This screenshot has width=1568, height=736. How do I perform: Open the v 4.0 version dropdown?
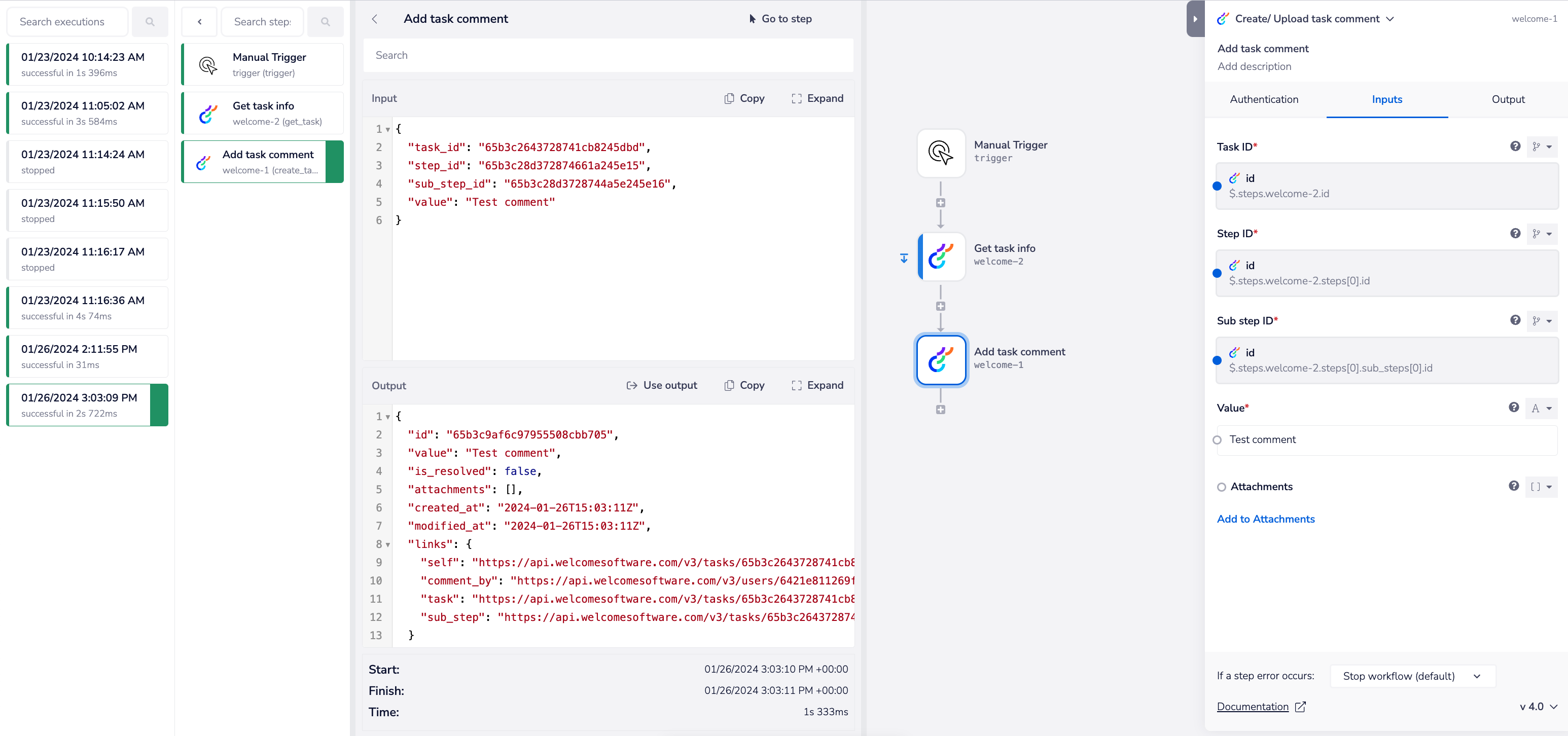(1538, 706)
